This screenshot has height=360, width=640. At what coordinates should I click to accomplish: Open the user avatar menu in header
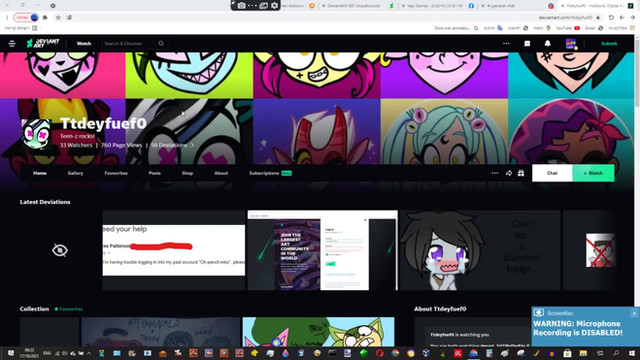pyautogui.click(x=571, y=43)
